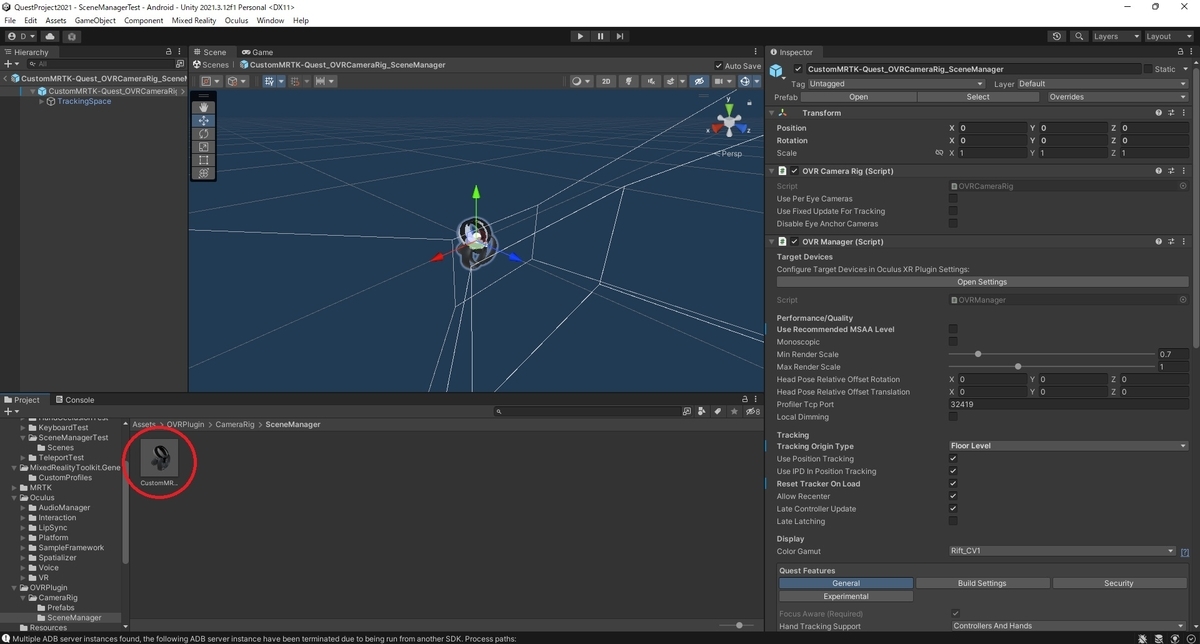Select the Hand tool in Scene view
This screenshot has height=644, width=1200.
click(204, 107)
